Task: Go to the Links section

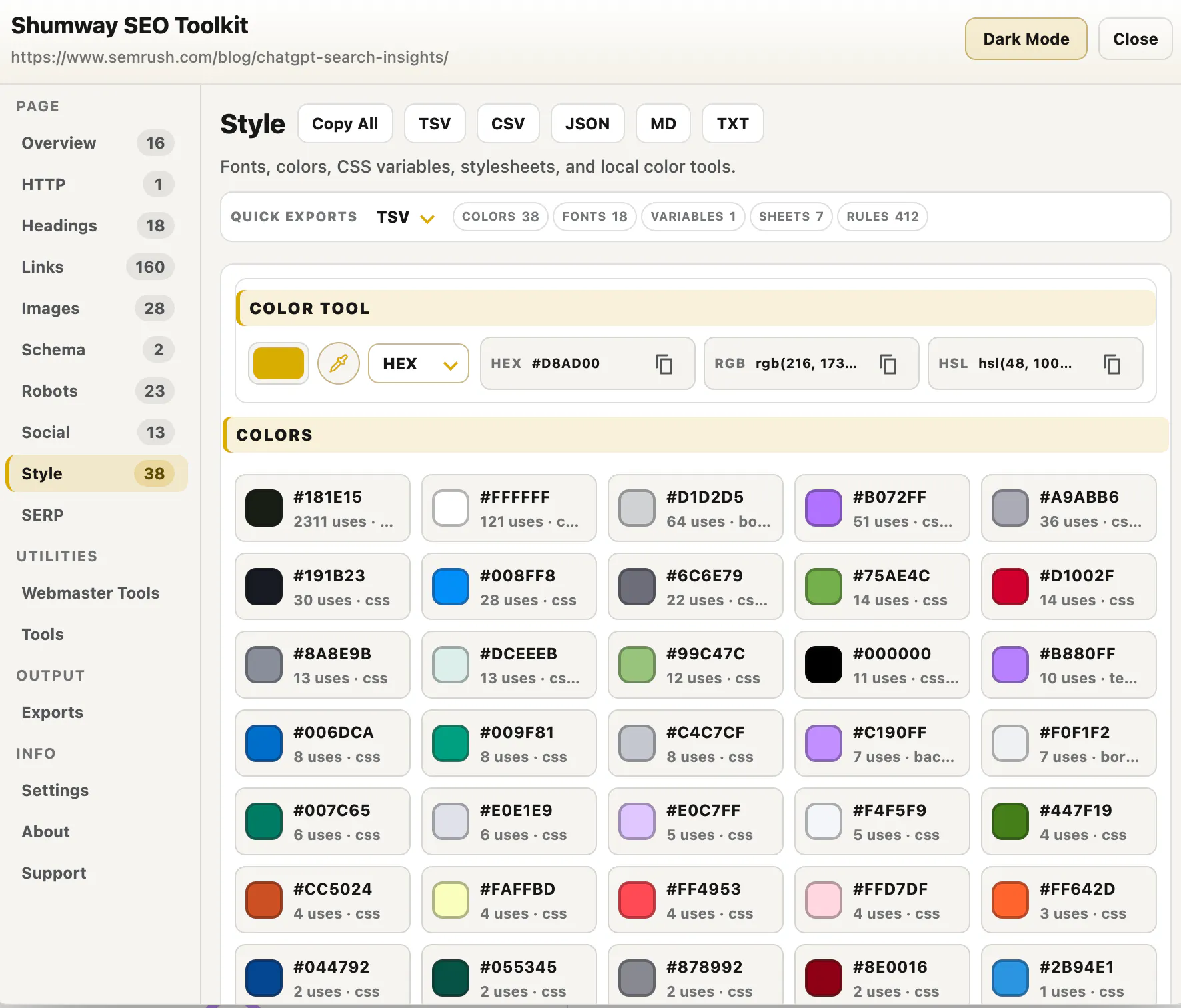Action: [97, 267]
